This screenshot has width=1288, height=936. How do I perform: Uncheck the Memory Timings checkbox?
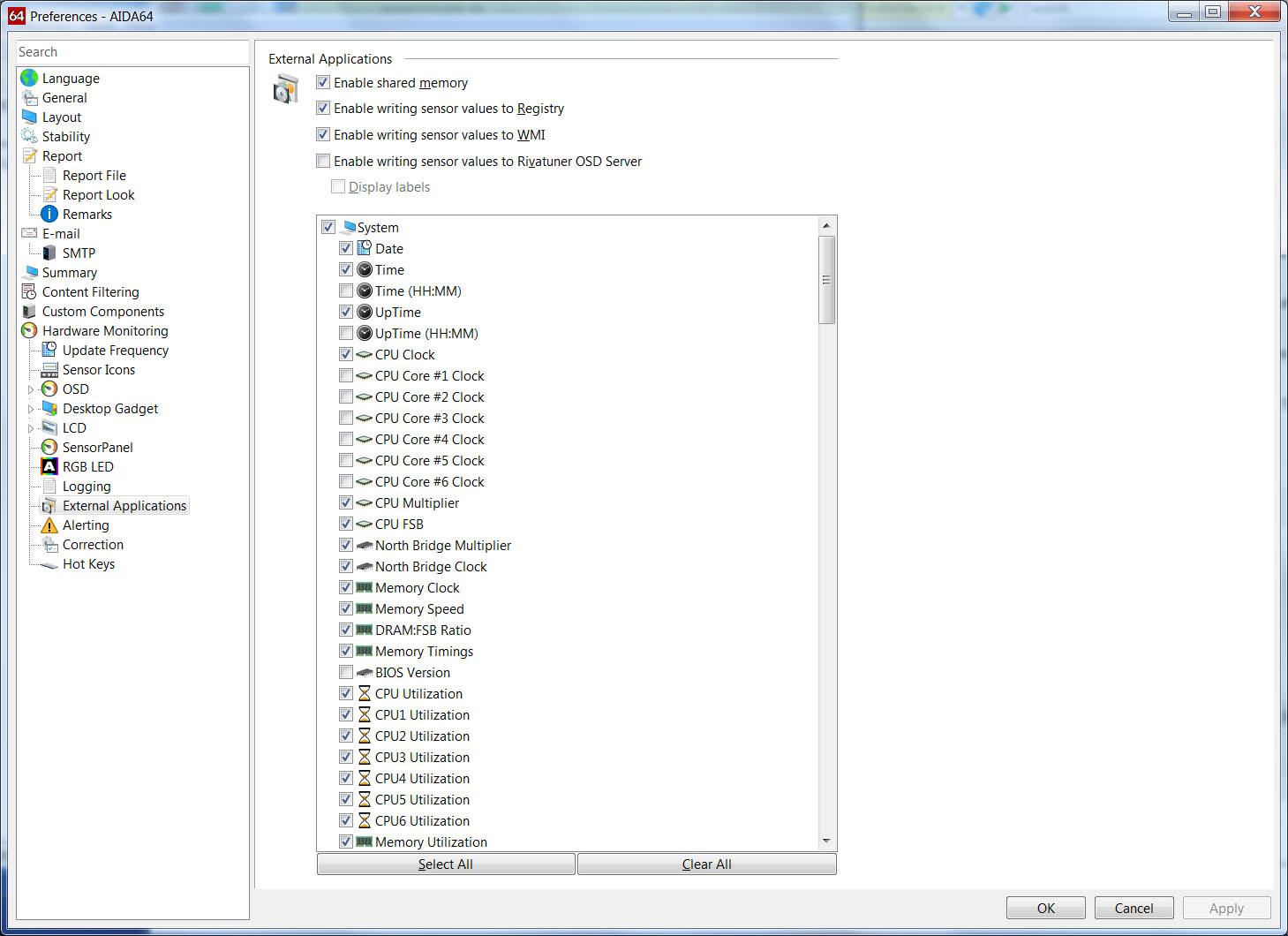(x=346, y=651)
